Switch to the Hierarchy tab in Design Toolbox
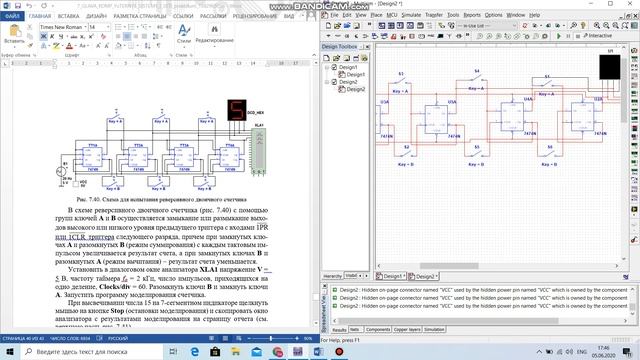 pyautogui.click(x=332, y=276)
